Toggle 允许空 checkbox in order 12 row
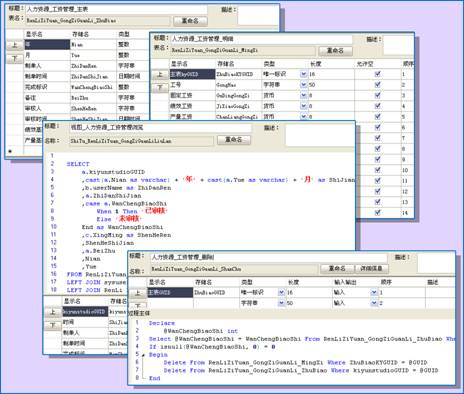Viewport: 464px width, 394px height. (377, 191)
